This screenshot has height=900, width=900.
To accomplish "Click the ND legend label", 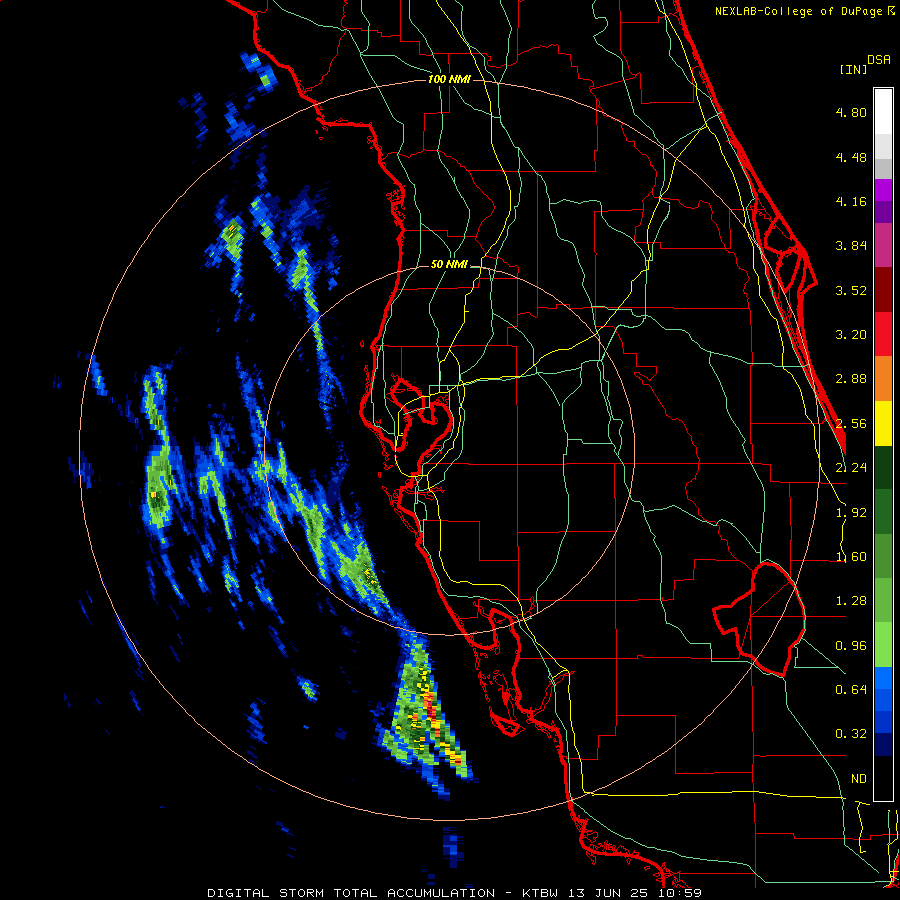I will point(859,779).
